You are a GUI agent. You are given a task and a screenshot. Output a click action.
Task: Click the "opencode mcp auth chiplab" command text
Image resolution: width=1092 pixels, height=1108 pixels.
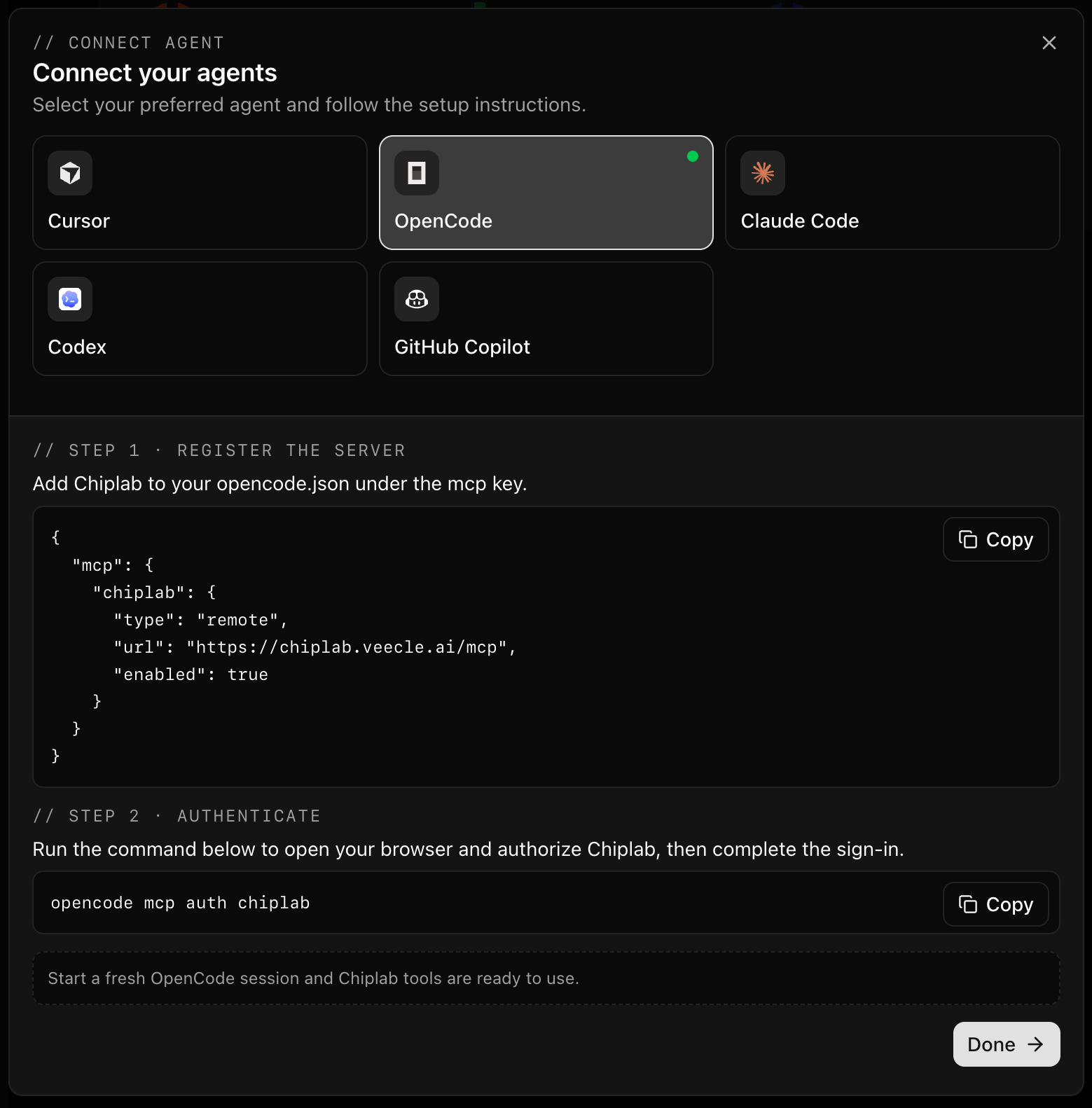click(x=181, y=903)
